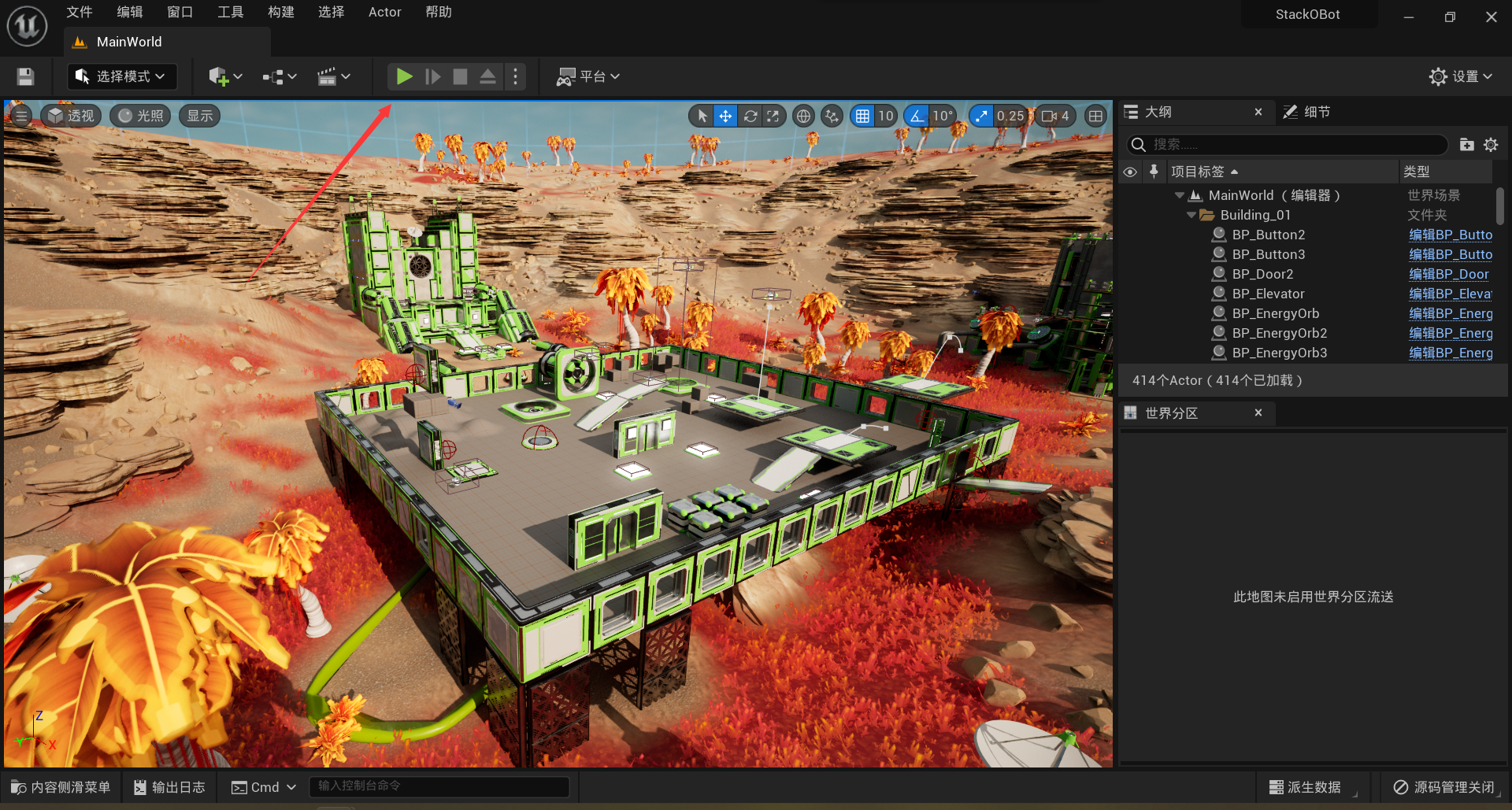Open the cinematics clapperboard dropdown

[333, 76]
